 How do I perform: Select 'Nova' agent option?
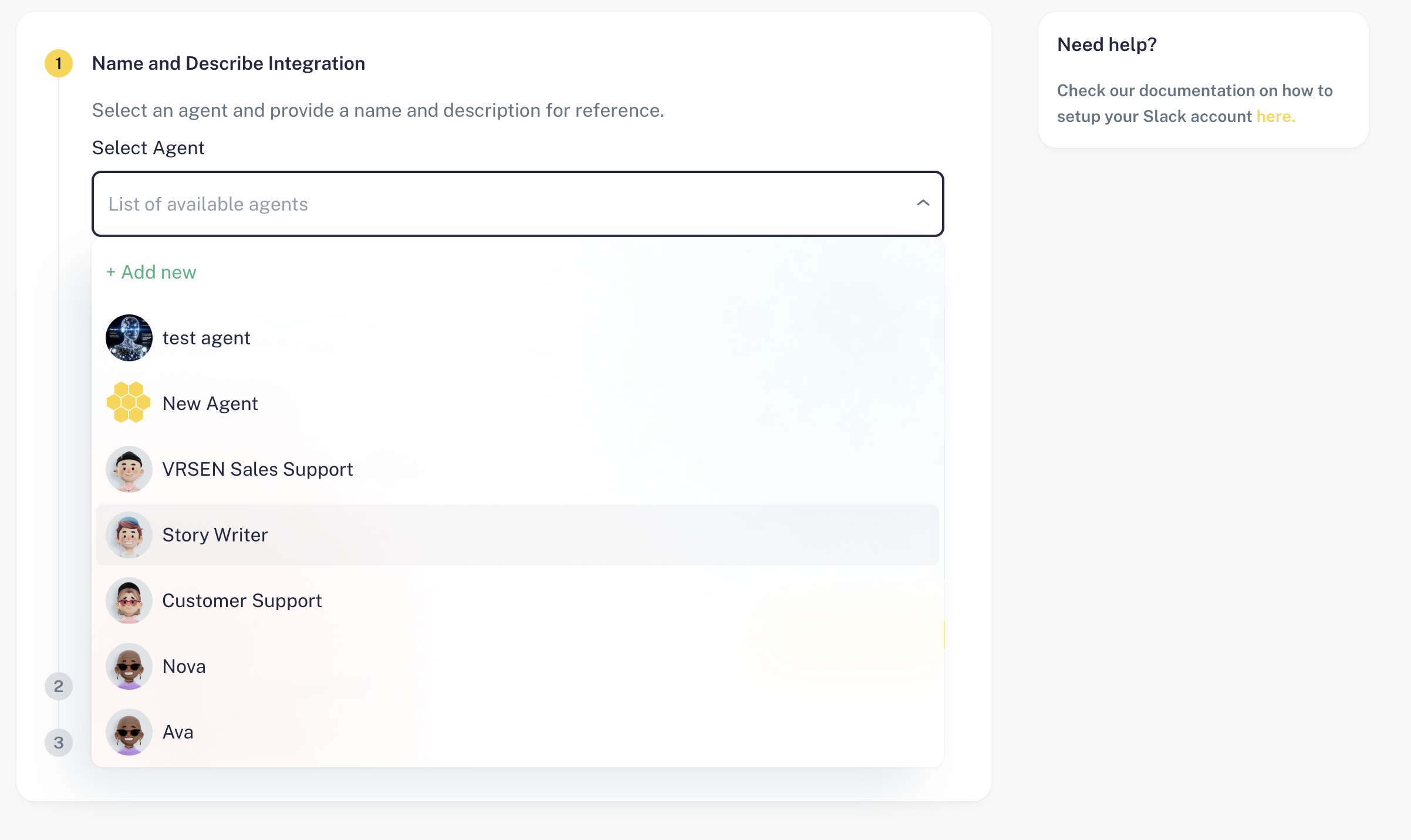pos(184,666)
